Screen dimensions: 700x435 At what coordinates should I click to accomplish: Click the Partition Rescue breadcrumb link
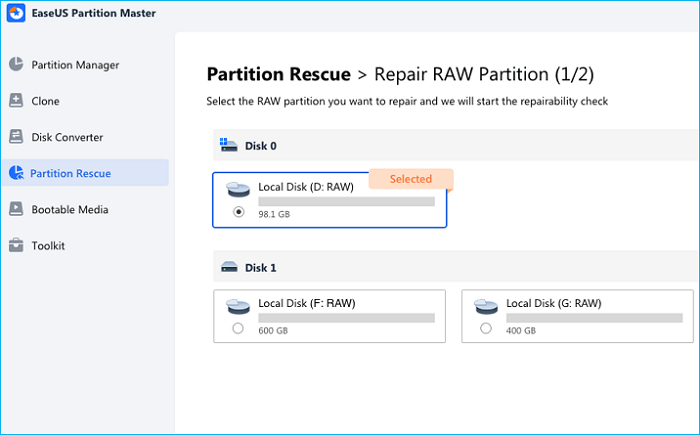(278, 74)
